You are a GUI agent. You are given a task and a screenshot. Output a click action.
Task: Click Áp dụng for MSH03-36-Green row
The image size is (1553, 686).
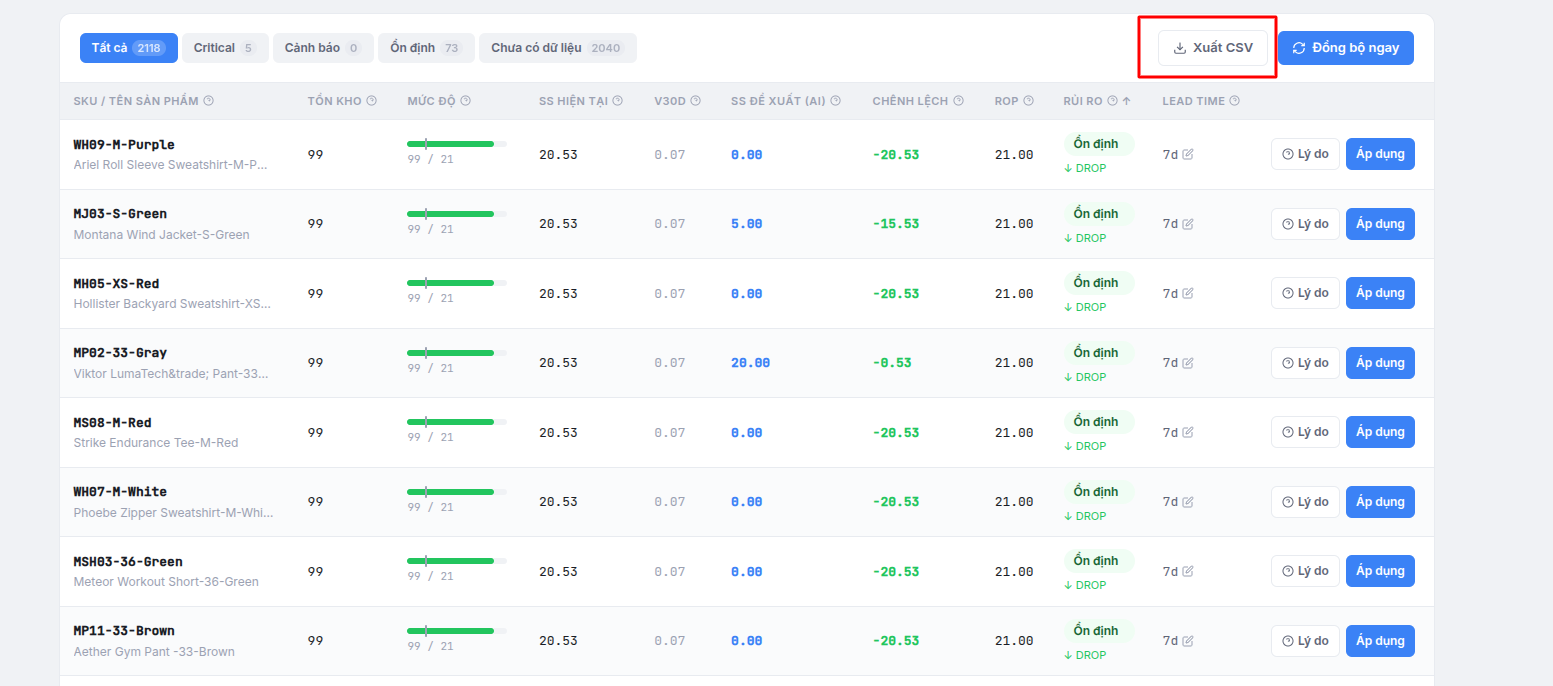(x=1380, y=571)
